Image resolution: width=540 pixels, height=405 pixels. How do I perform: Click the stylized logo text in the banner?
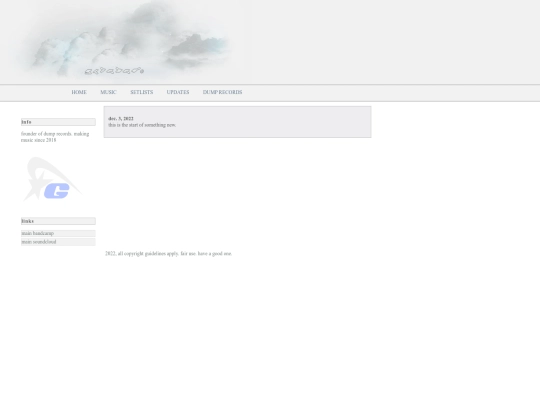point(114,71)
